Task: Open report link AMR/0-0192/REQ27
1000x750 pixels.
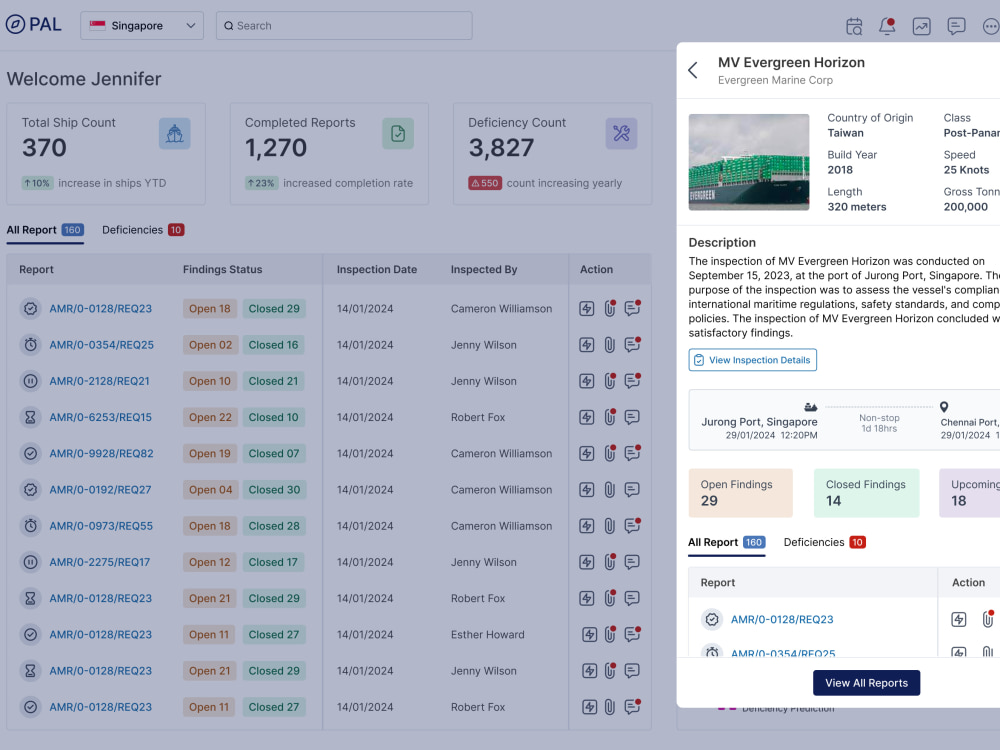Action: pos(100,490)
